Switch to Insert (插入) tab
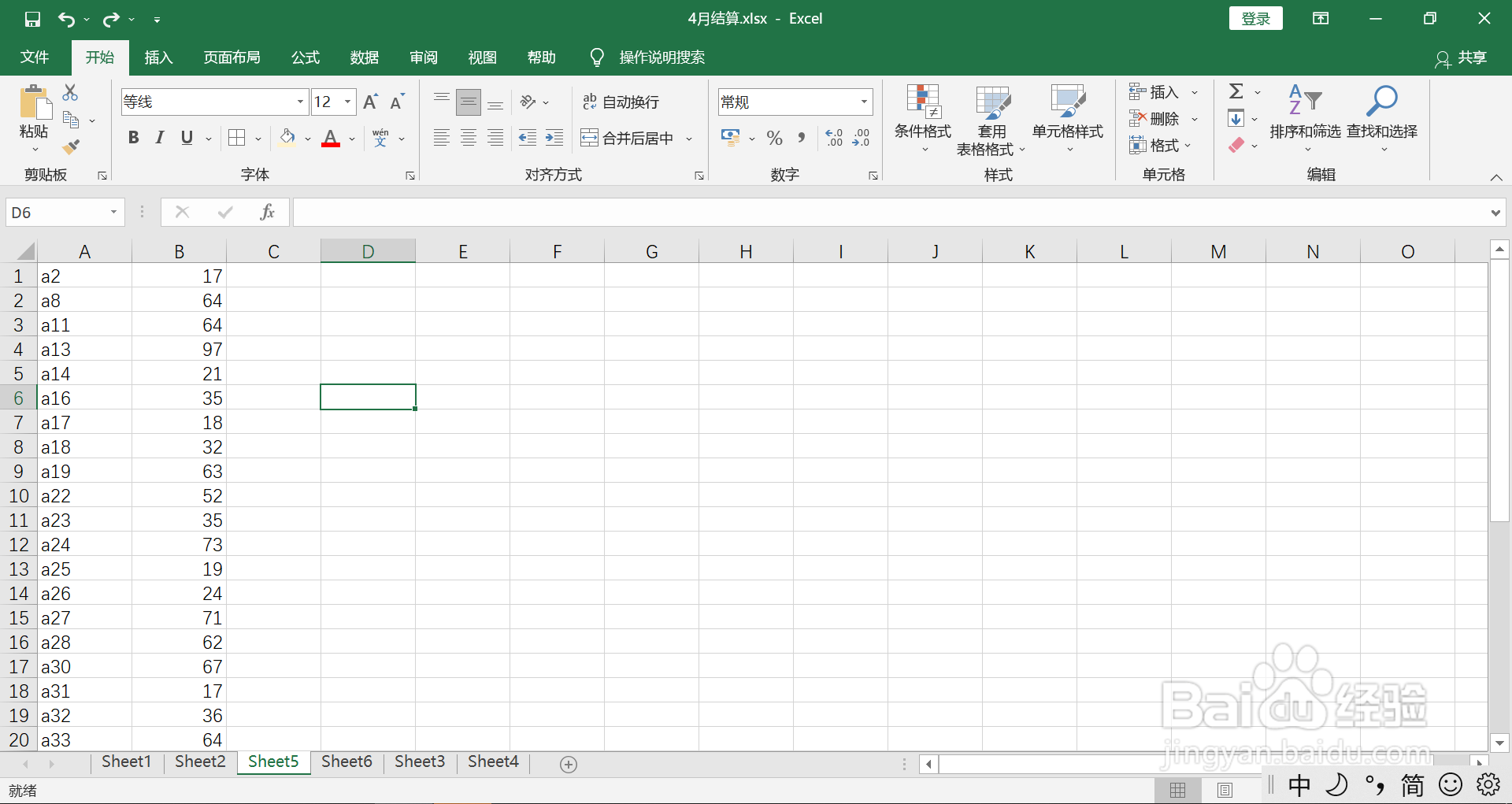1512x804 pixels. (x=158, y=57)
